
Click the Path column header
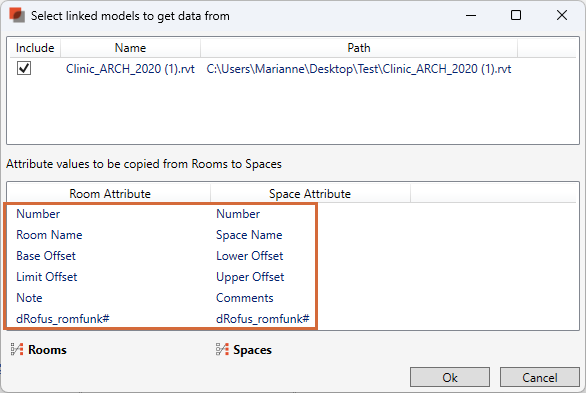tap(359, 48)
